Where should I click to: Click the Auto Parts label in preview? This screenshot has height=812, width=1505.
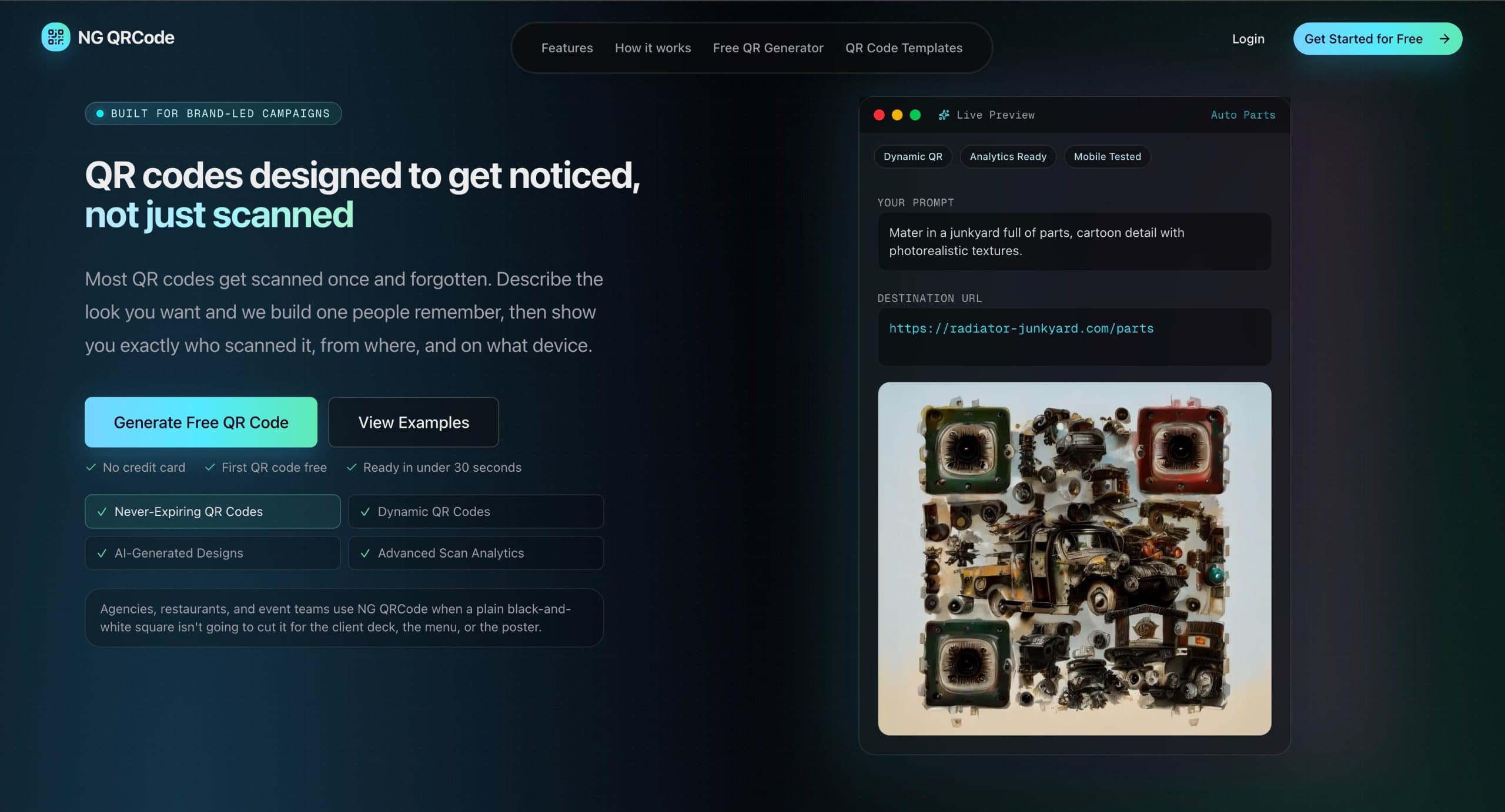click(1243, 115)
